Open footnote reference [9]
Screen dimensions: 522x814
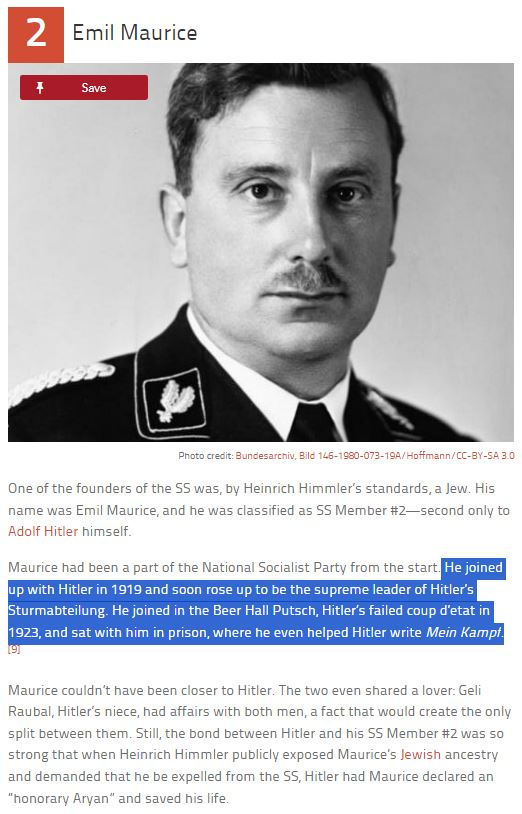point(14,649)
